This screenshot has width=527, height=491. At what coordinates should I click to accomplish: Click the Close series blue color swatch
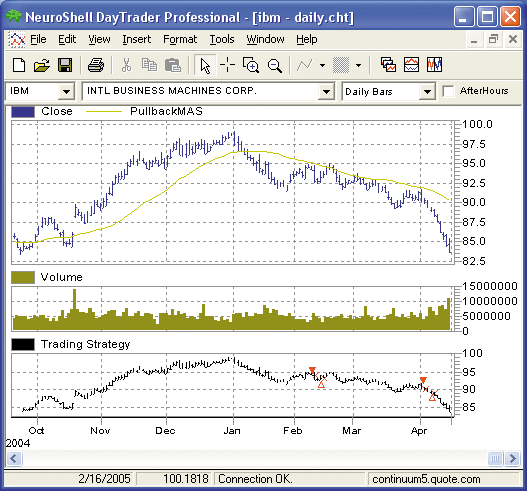(23, 112)
